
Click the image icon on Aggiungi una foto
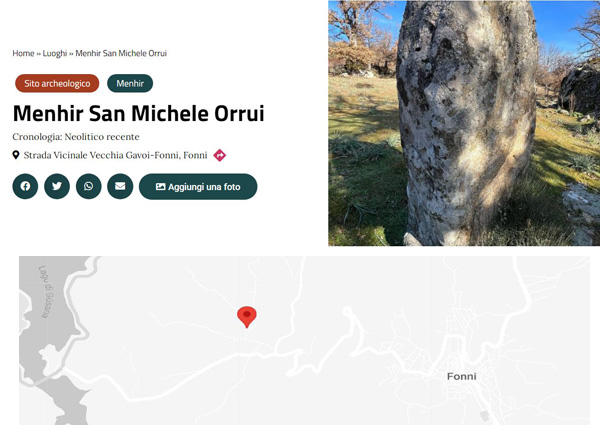pyautogui.click(x=160, y=187)
